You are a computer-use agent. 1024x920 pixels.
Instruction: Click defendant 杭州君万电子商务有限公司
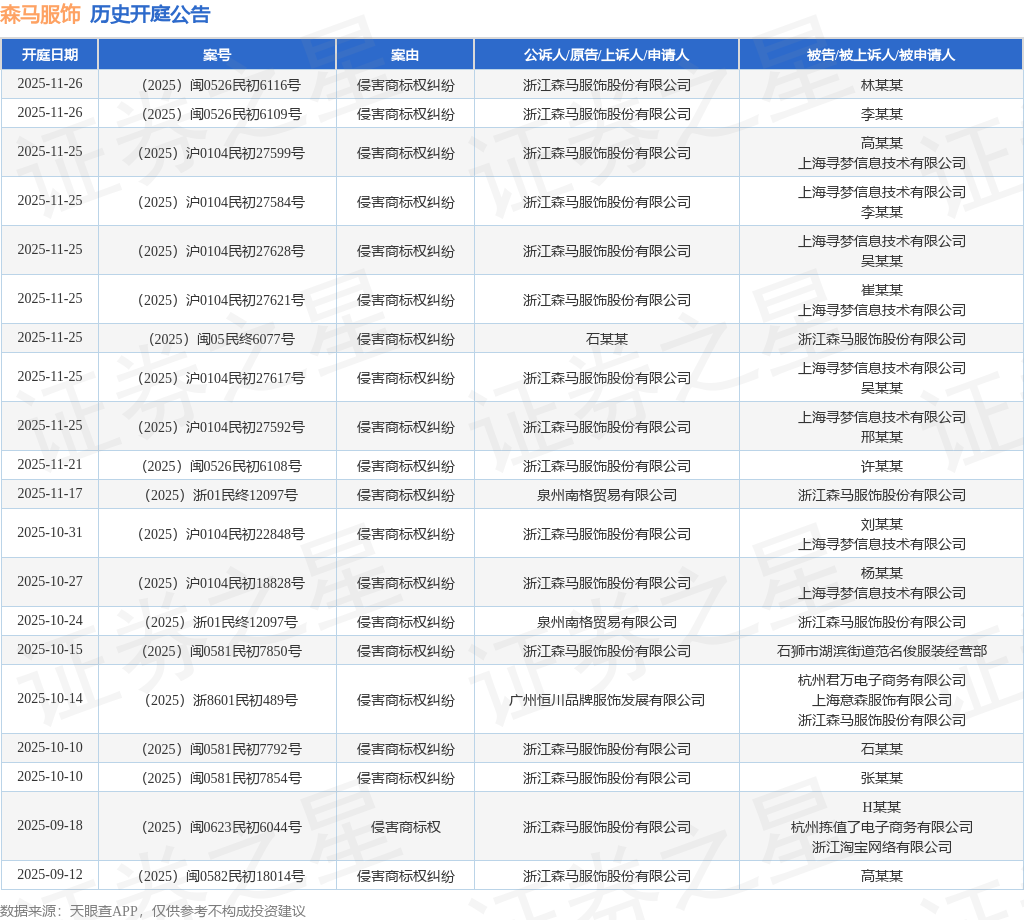tap(882, 680)
